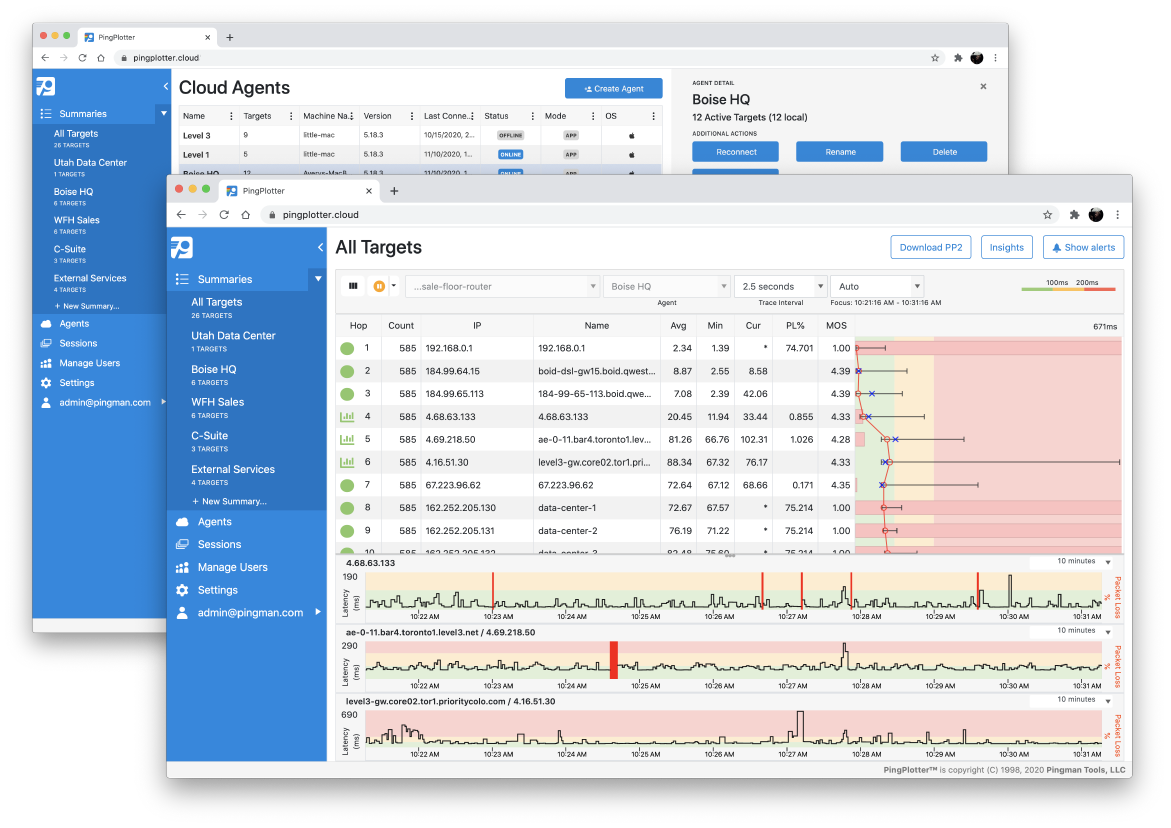Viewport: 1171px width, 828px height.
Task: Click the bookmark star in the back browser window
Action: [x=934, y=57]
